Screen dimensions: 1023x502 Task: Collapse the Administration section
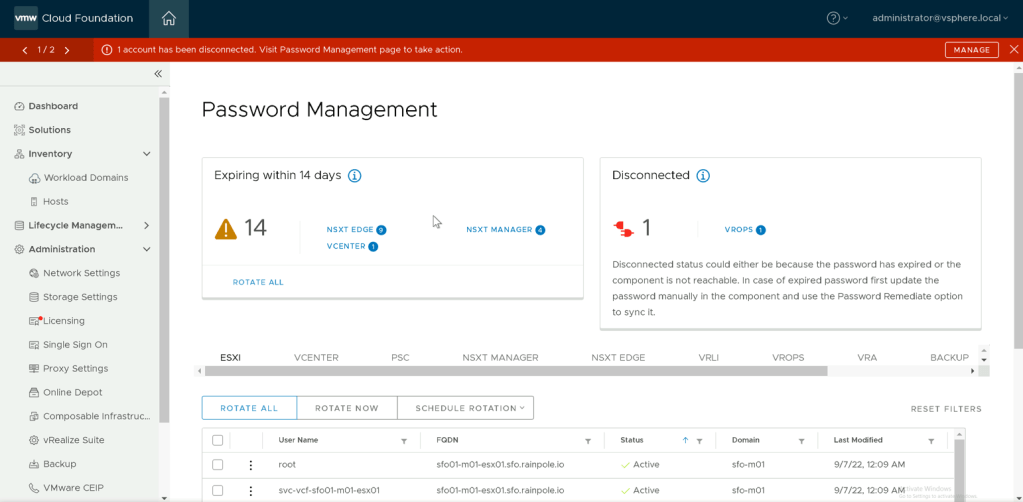(x=147, y=249)
